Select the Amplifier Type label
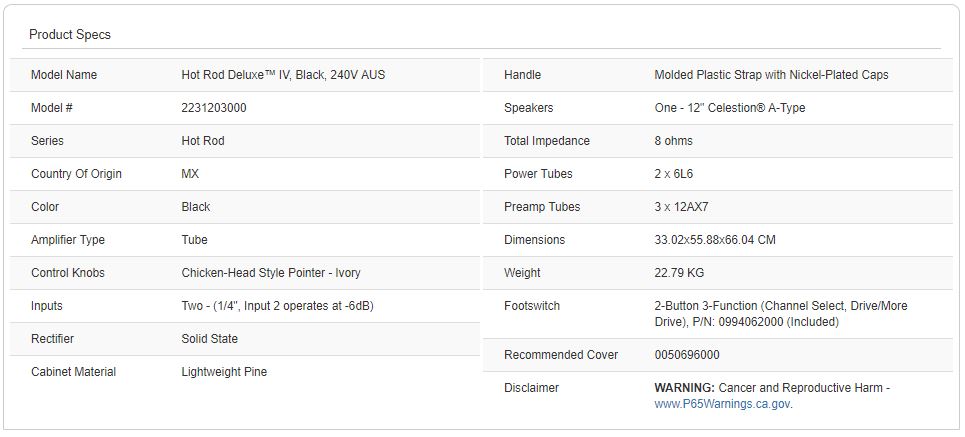The image size is (965, 437). (x=68, y=240)
